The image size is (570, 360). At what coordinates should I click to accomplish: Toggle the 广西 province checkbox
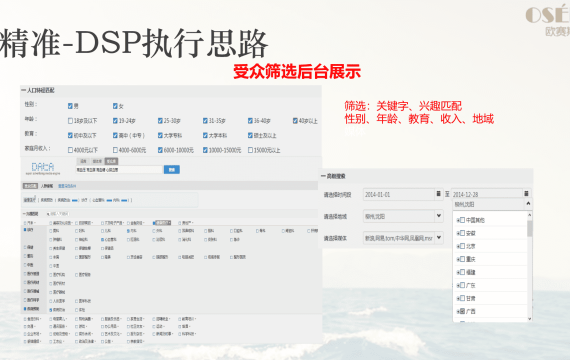tap(462, 311)
